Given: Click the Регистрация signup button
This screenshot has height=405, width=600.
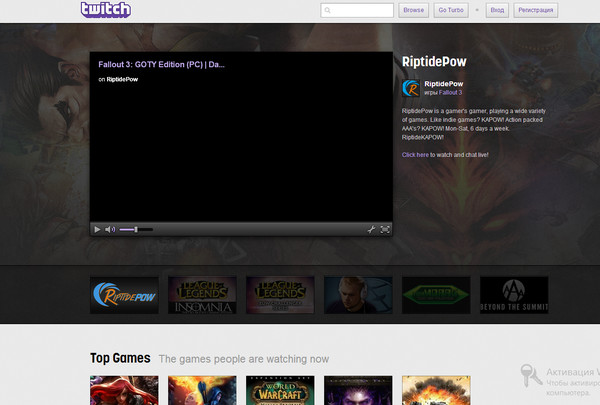Looking at the screenshot, I should tap(536, 10).
